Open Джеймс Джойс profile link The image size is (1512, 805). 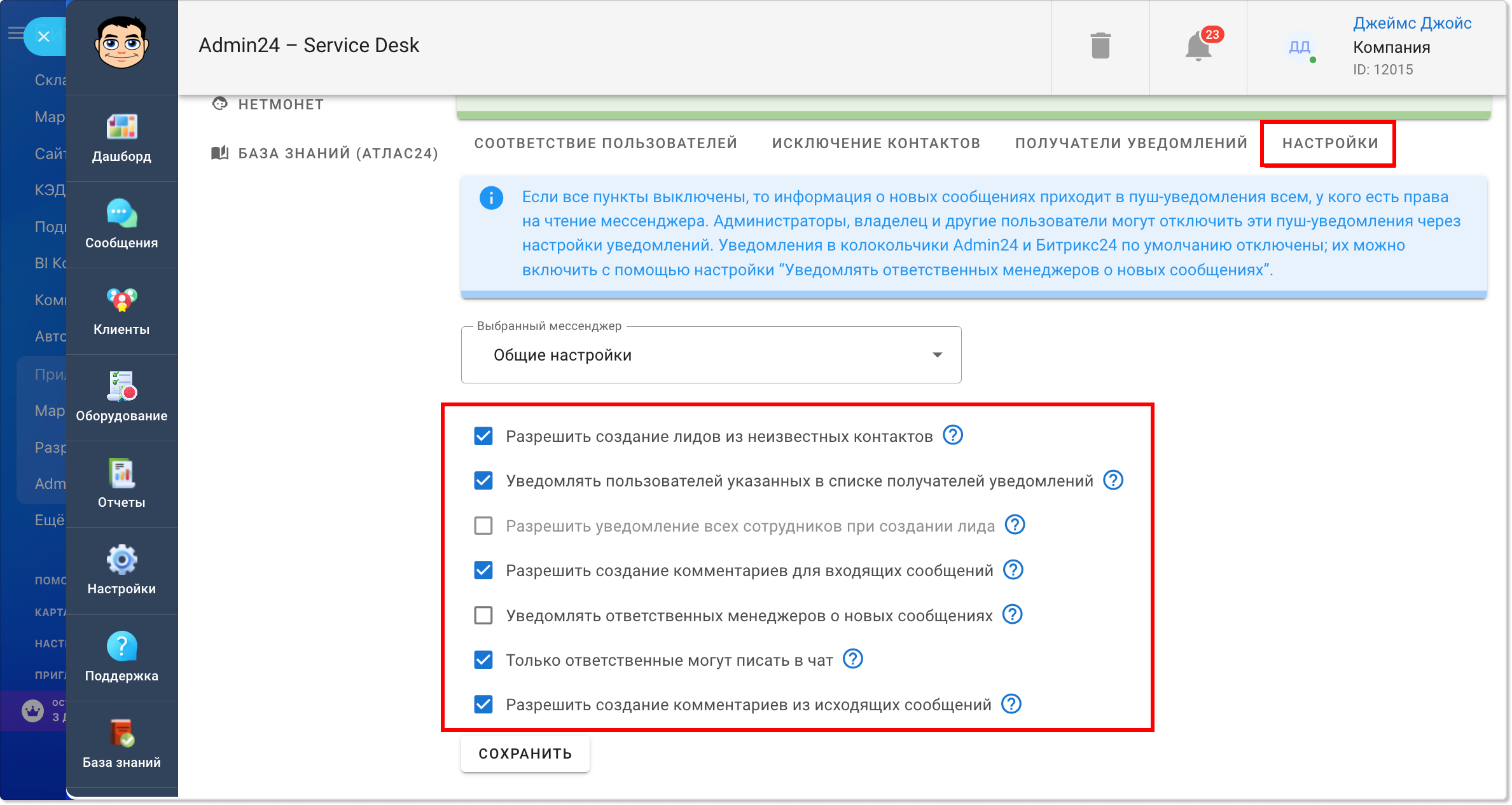(x=1412, y=23)
